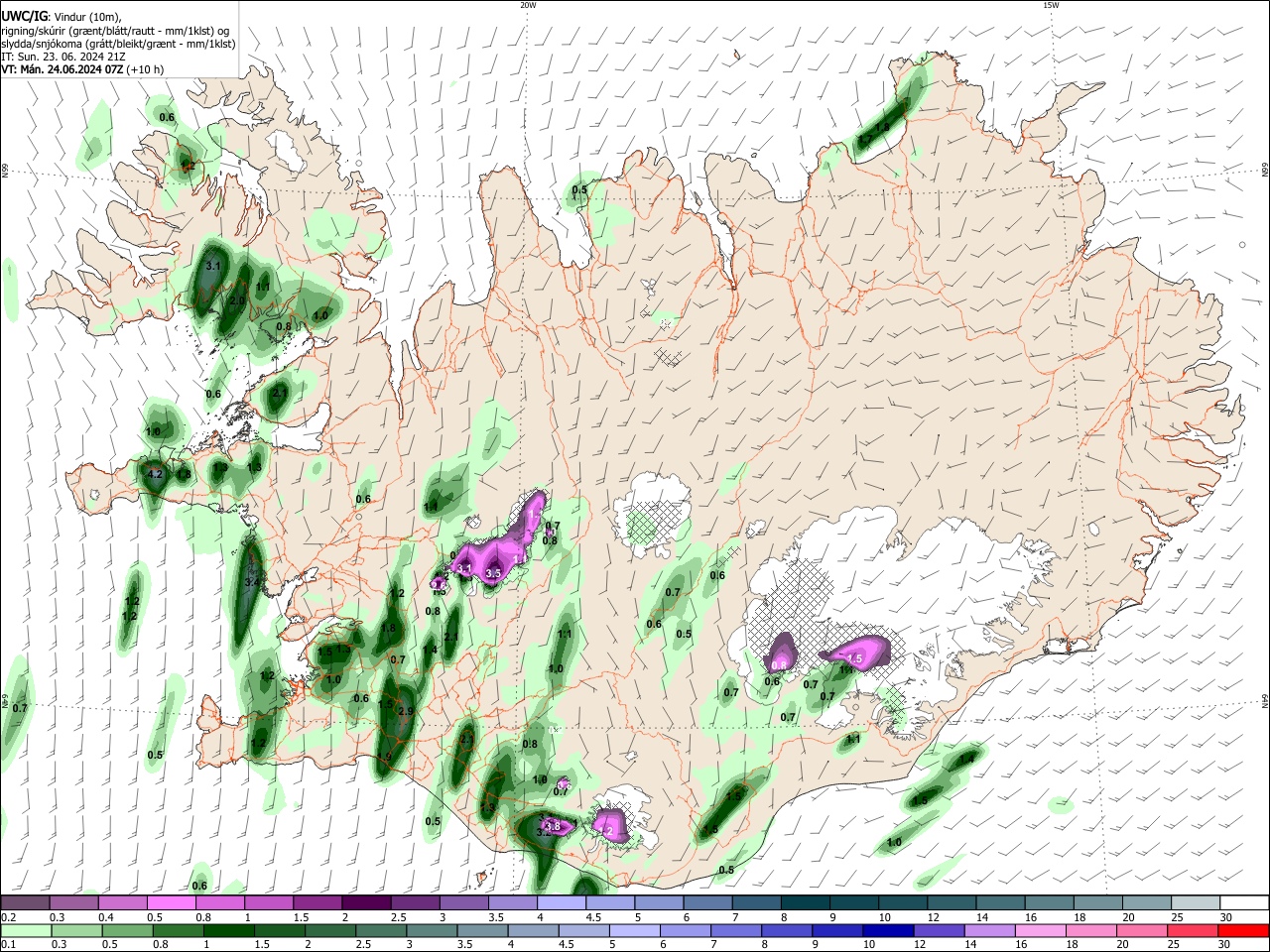Select the deep blue swatch at 10, lower legend
The width and height of the screenshot is (1270, 952).
pos(889,931)
